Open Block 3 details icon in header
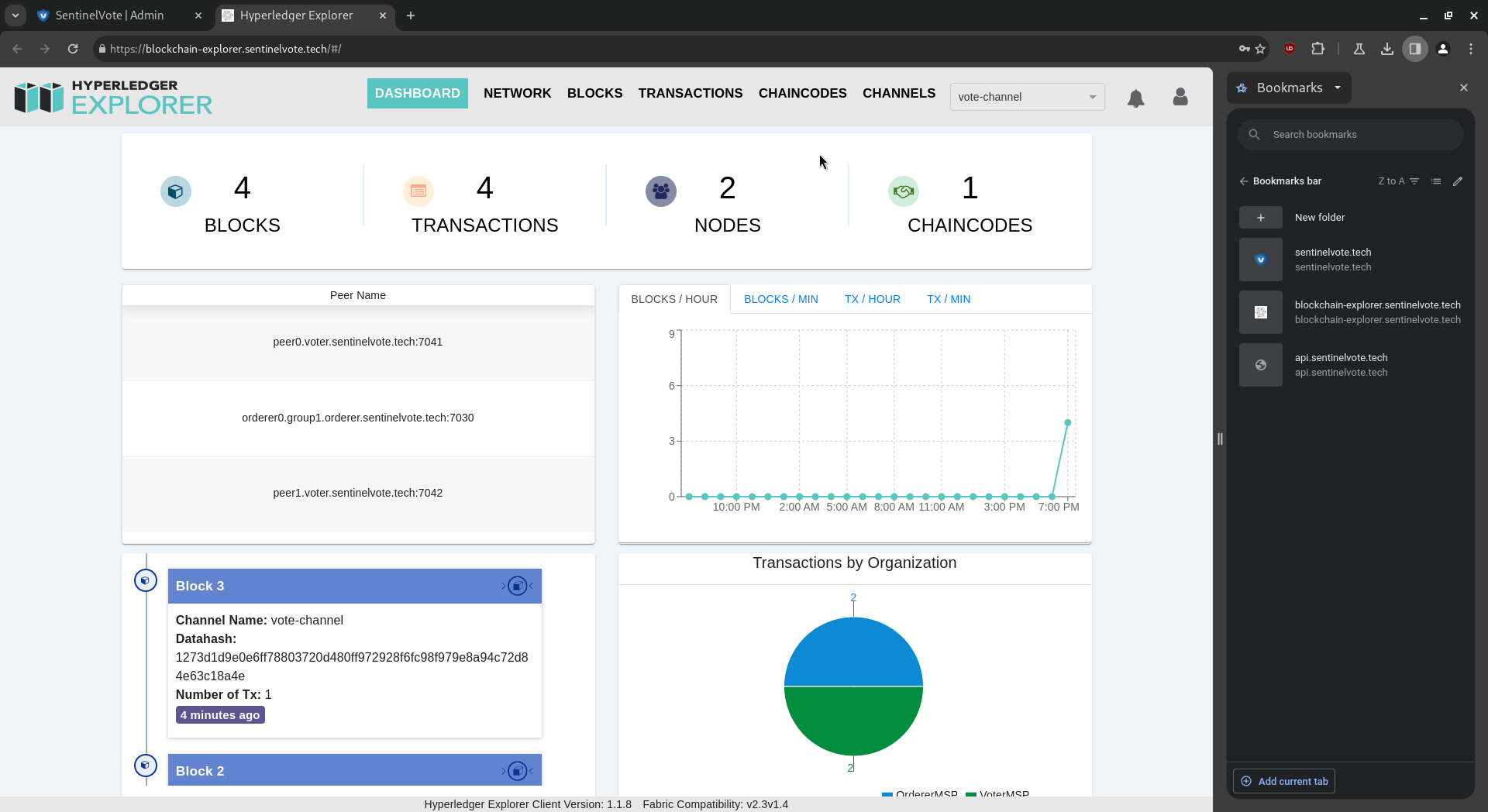1488x812 pixels. [518, 586]
